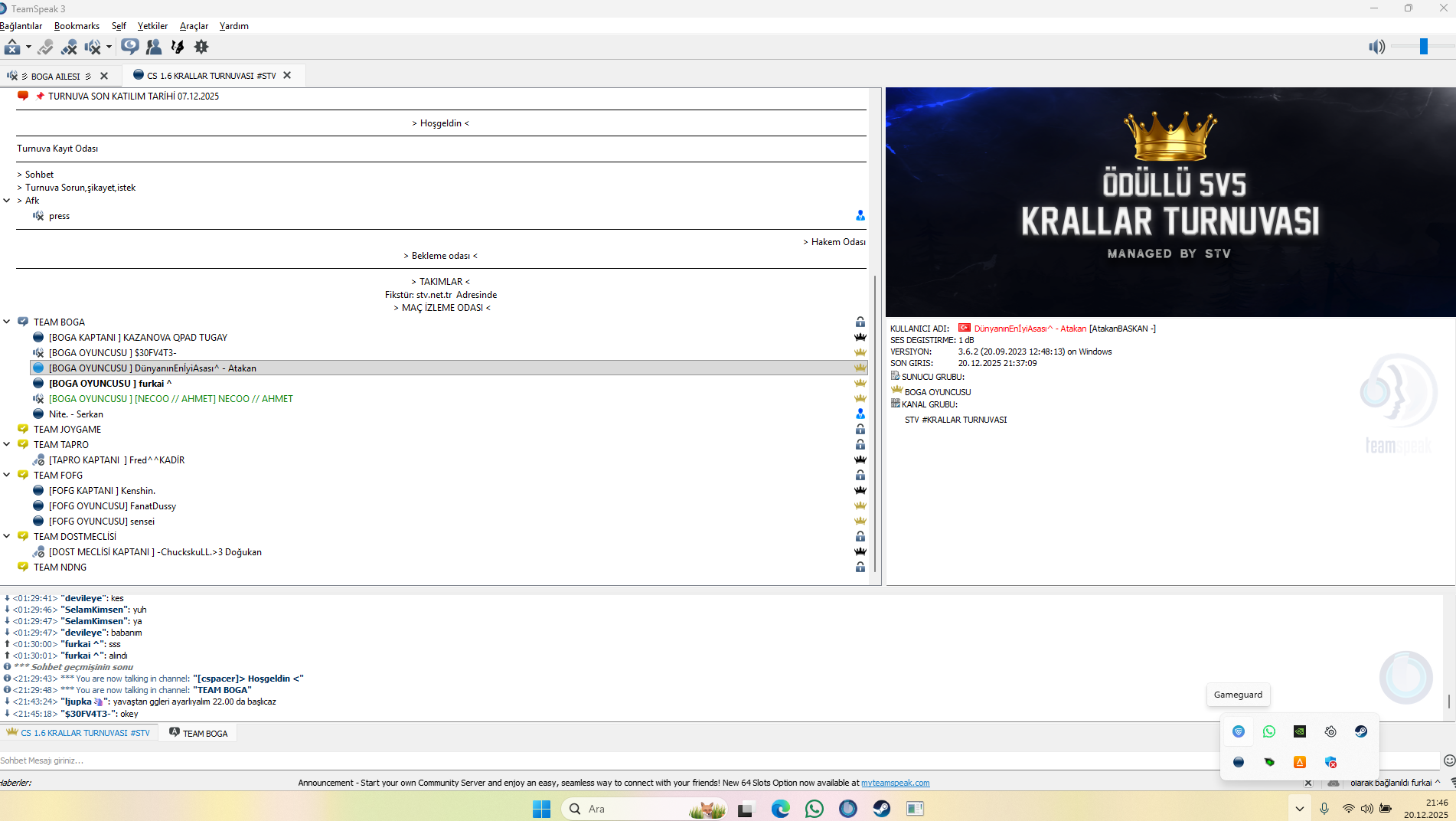Select the TEAM NDNG channel

(60, 568)
